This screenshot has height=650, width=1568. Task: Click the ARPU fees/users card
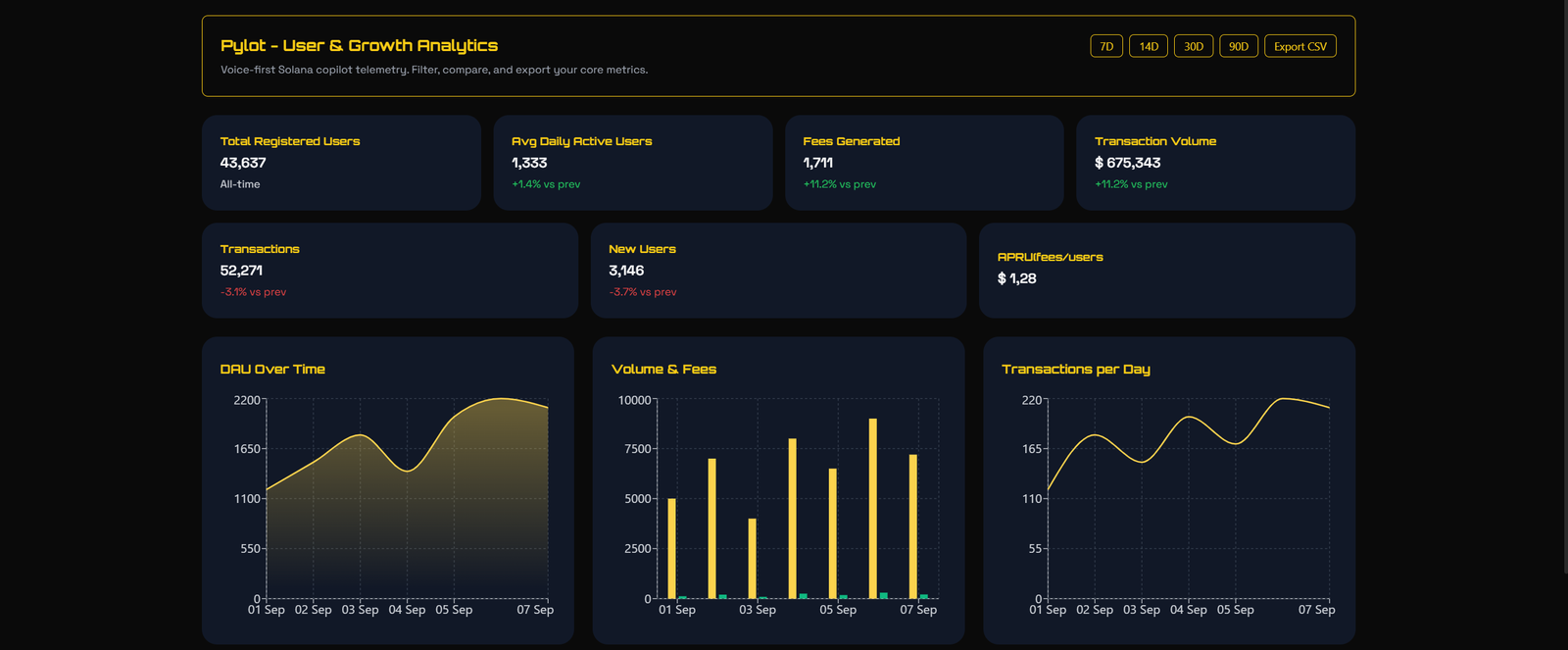pyautogui.click(x=1166, y=271)
